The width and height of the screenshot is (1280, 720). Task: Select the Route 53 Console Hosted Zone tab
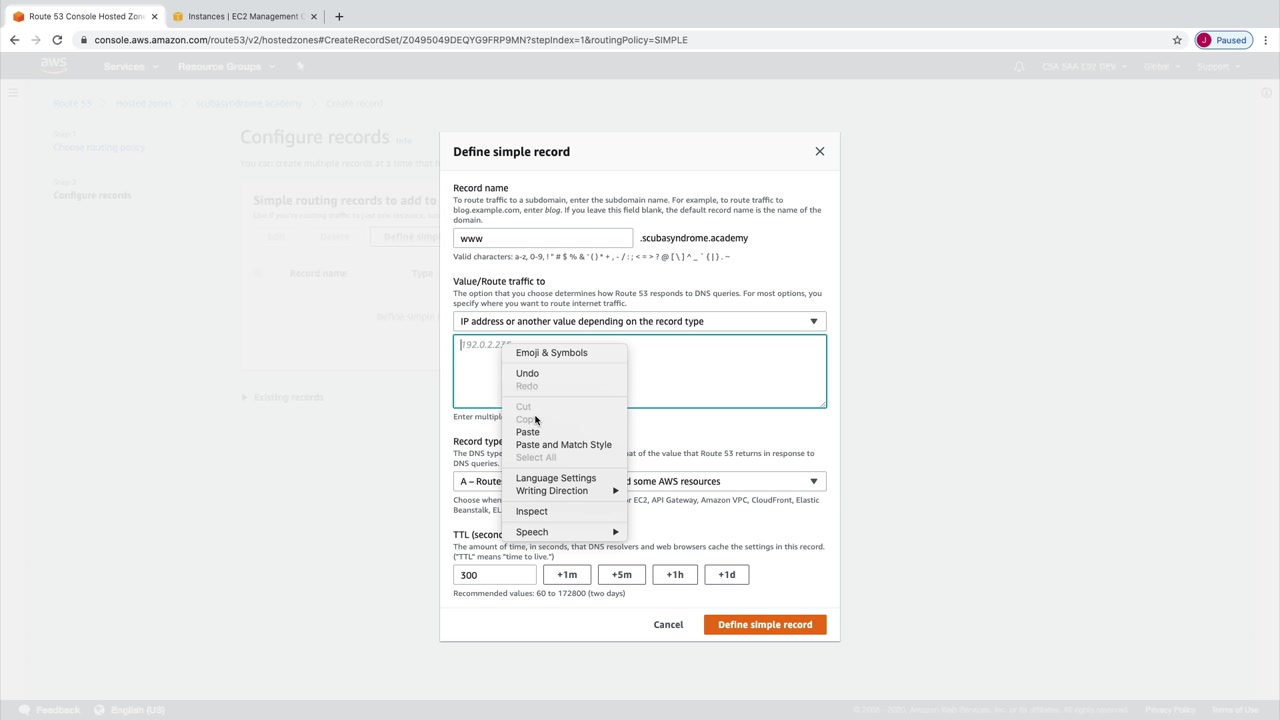point(84,16)
